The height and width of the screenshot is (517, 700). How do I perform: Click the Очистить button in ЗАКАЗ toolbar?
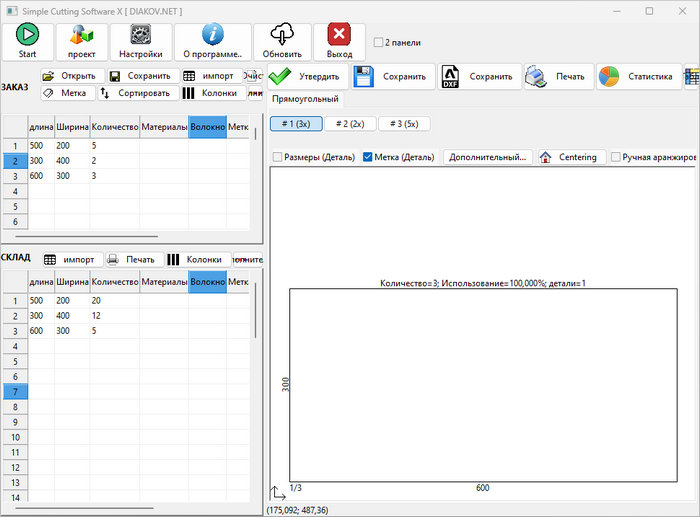pyautogui.click(x=253, y=76)
